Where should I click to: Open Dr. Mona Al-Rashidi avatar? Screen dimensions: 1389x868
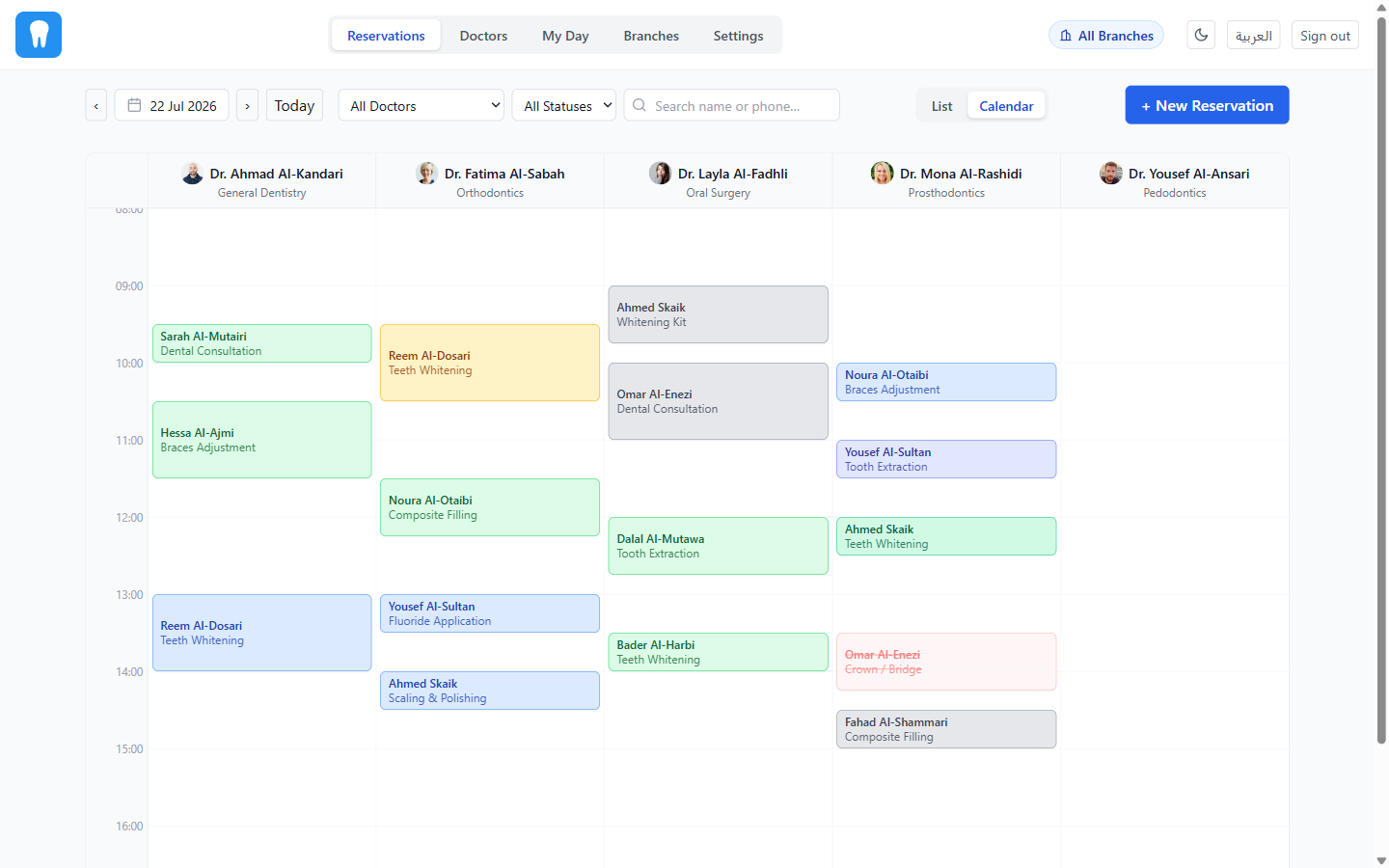coord(882,174)
